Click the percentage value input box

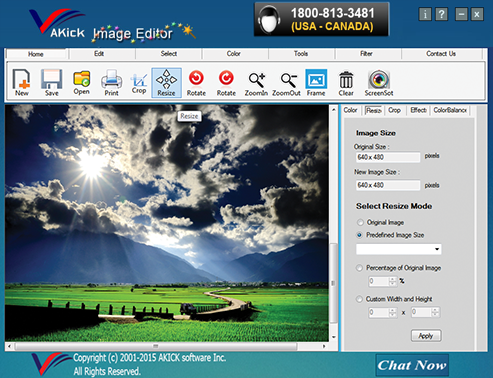click(x=379, y=281)
